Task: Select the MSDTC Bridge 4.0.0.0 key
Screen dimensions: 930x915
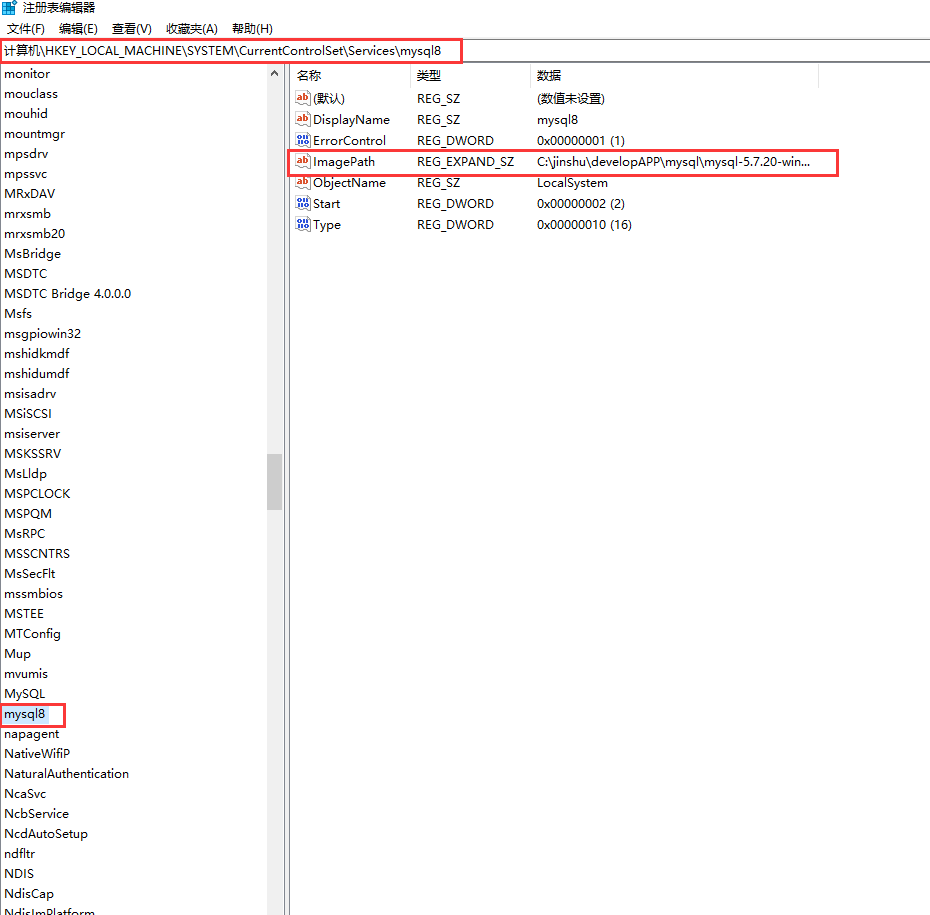Action: [x=68, y=294]
